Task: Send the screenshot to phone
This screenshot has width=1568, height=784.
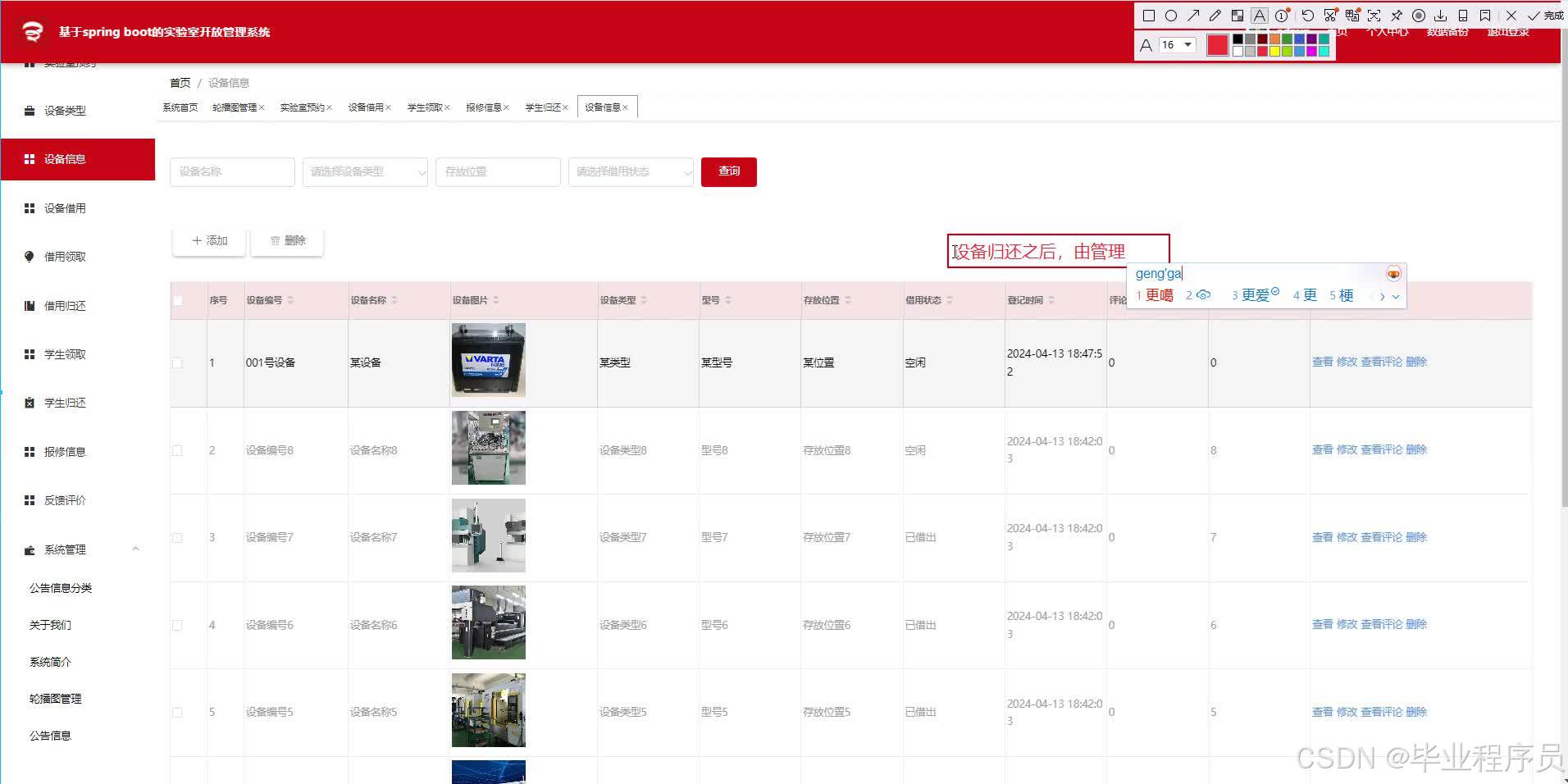Action: [1463, 16]
